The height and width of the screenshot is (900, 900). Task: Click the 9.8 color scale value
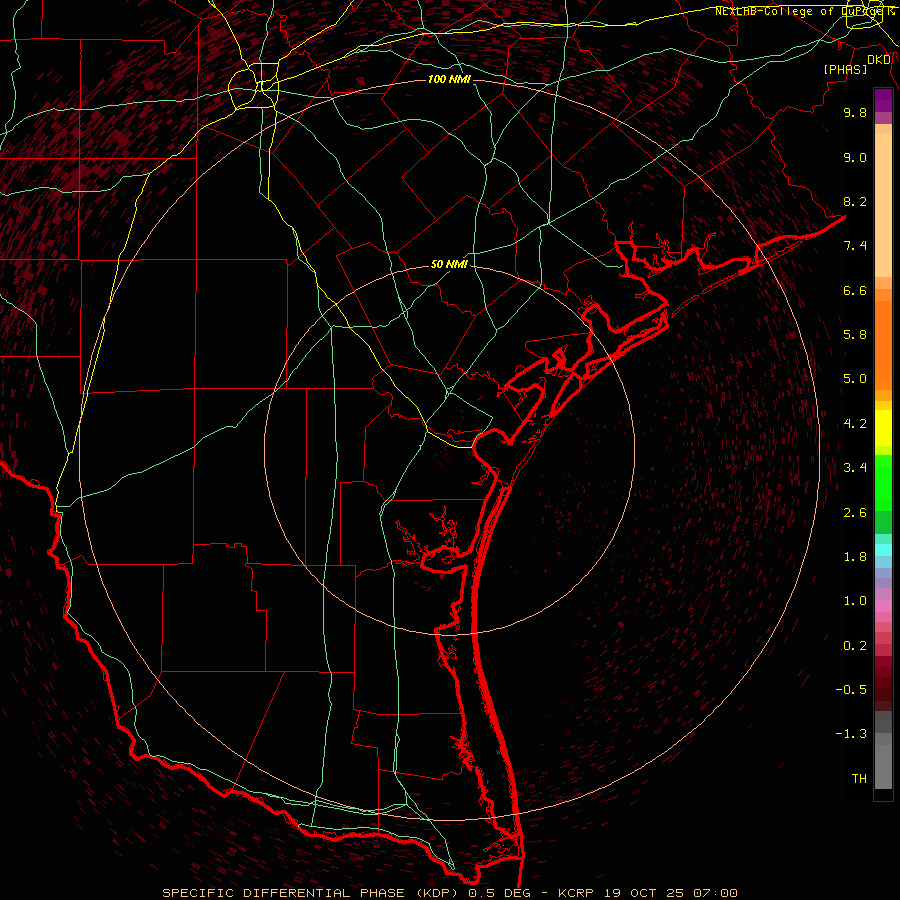[x=855, y=112]
